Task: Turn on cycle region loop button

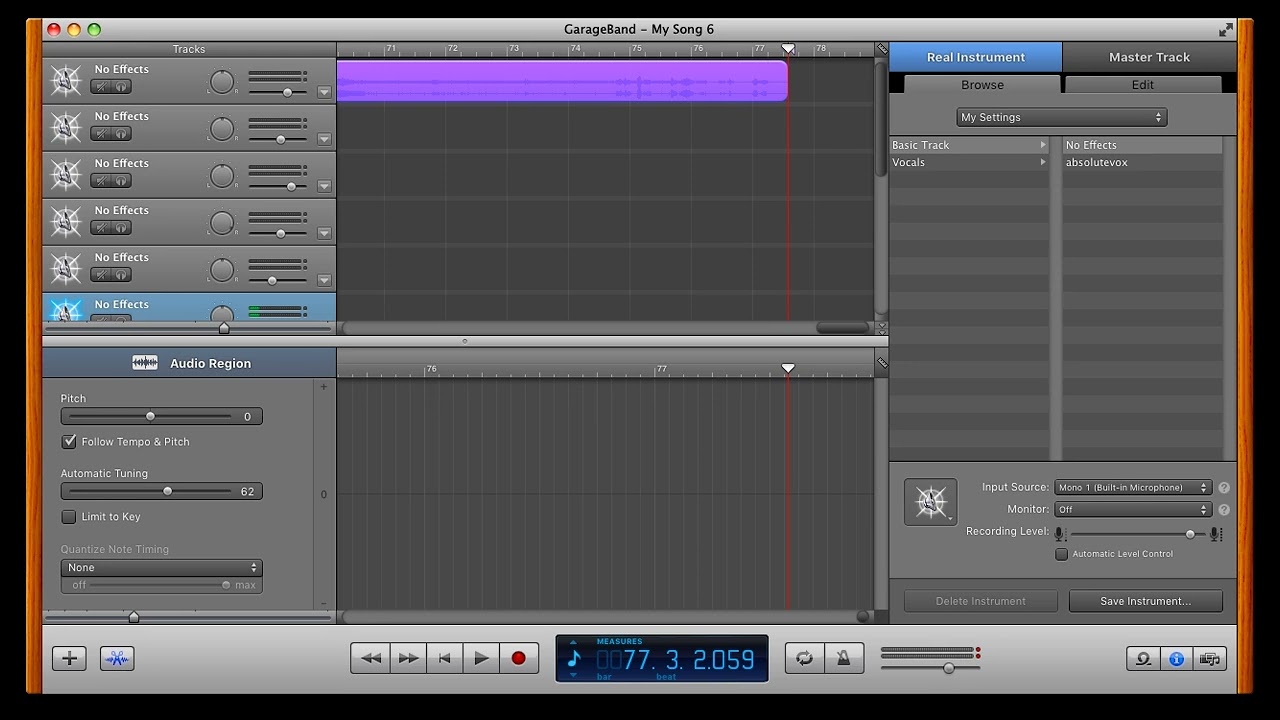Action: [x=804, y=658]
